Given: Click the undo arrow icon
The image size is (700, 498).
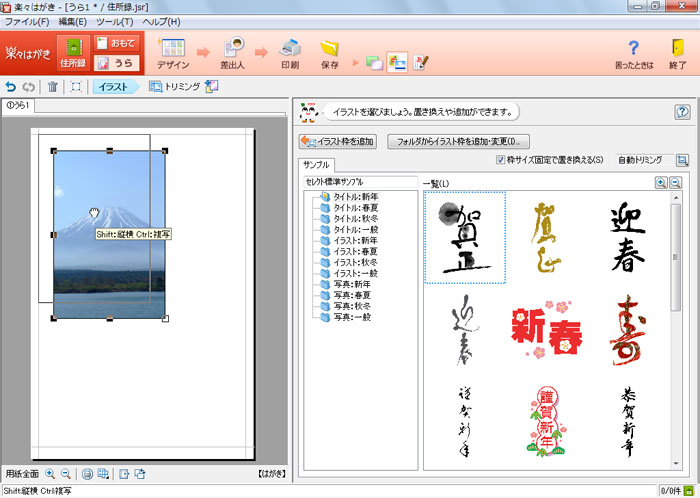Looking at the screenshot, I should point(11,87).
